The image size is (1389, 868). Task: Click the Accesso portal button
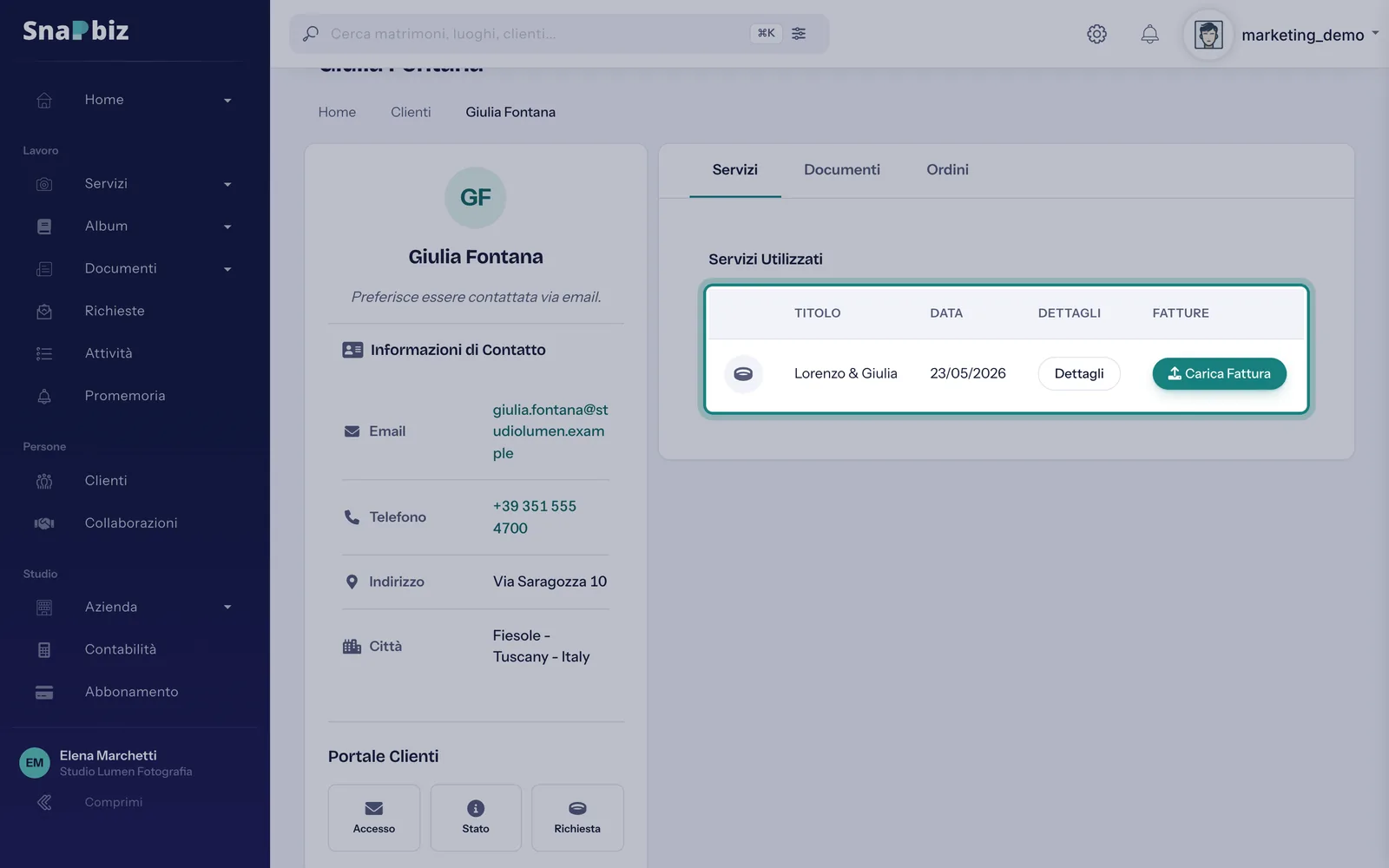coord(374,818)
